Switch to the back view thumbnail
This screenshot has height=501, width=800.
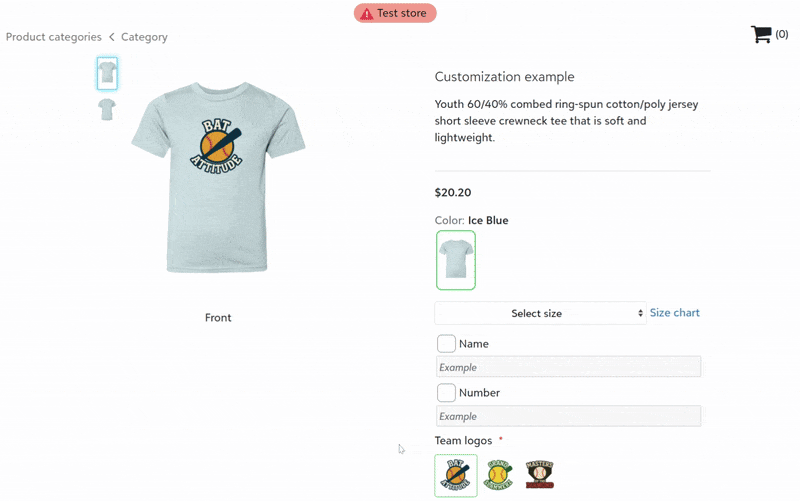[x=107, y=109]
